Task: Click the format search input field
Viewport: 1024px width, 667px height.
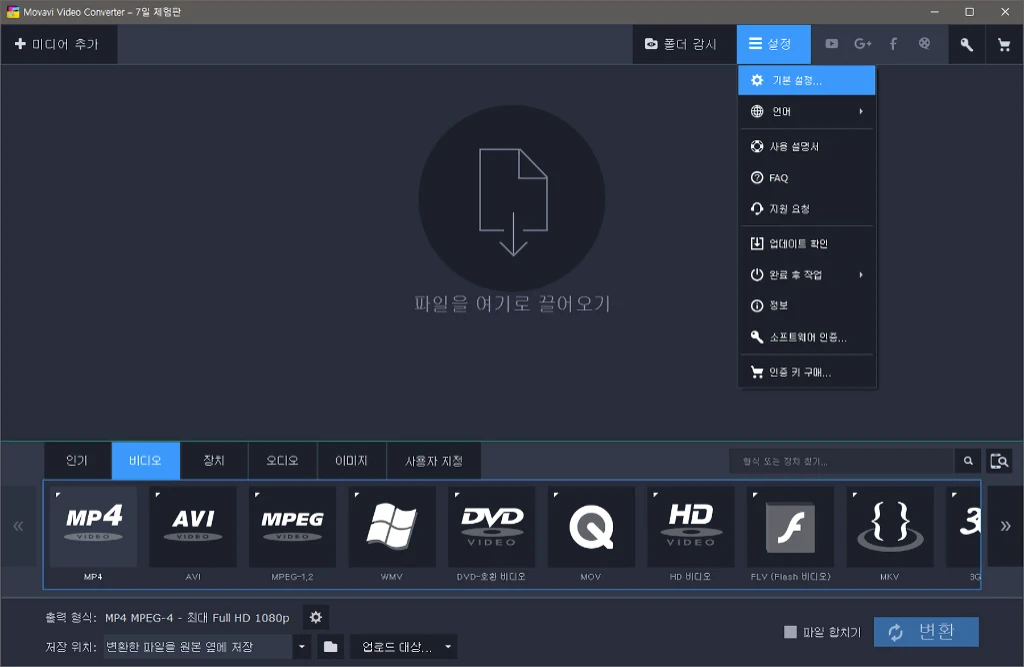Action: click(x=841, y=461)
